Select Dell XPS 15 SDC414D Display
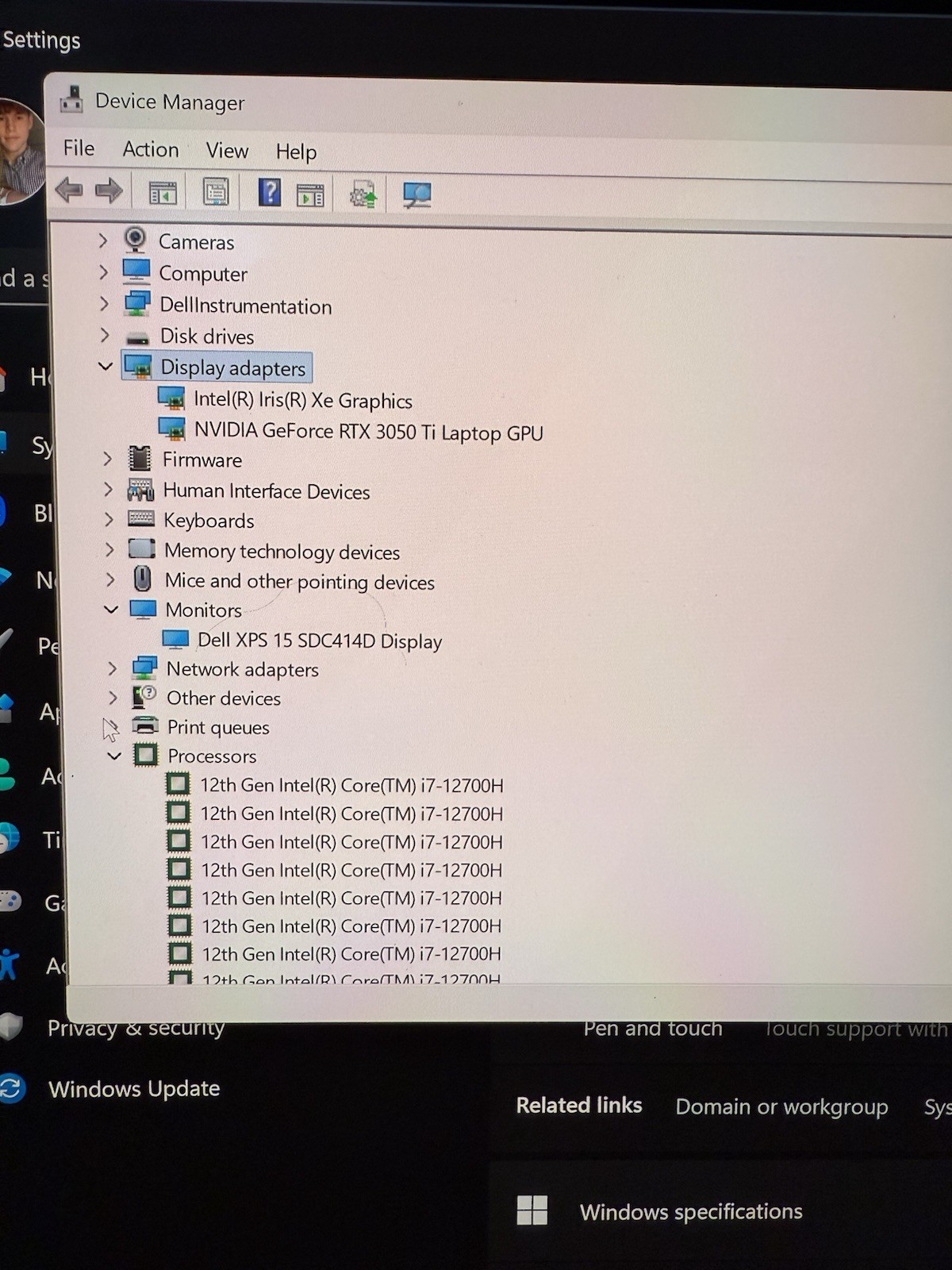 320,641
